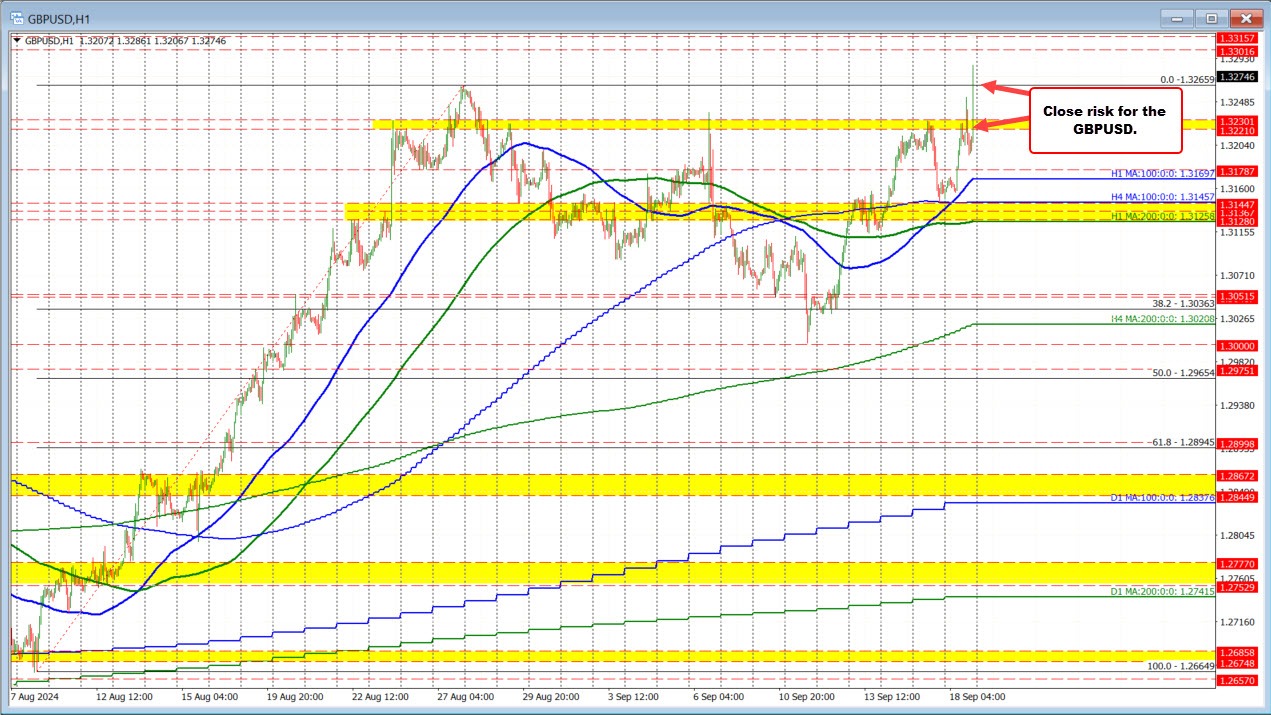Click the GBPUSD chart window icon
This screenshot has height=715, width=1271.
pos(18,17)
